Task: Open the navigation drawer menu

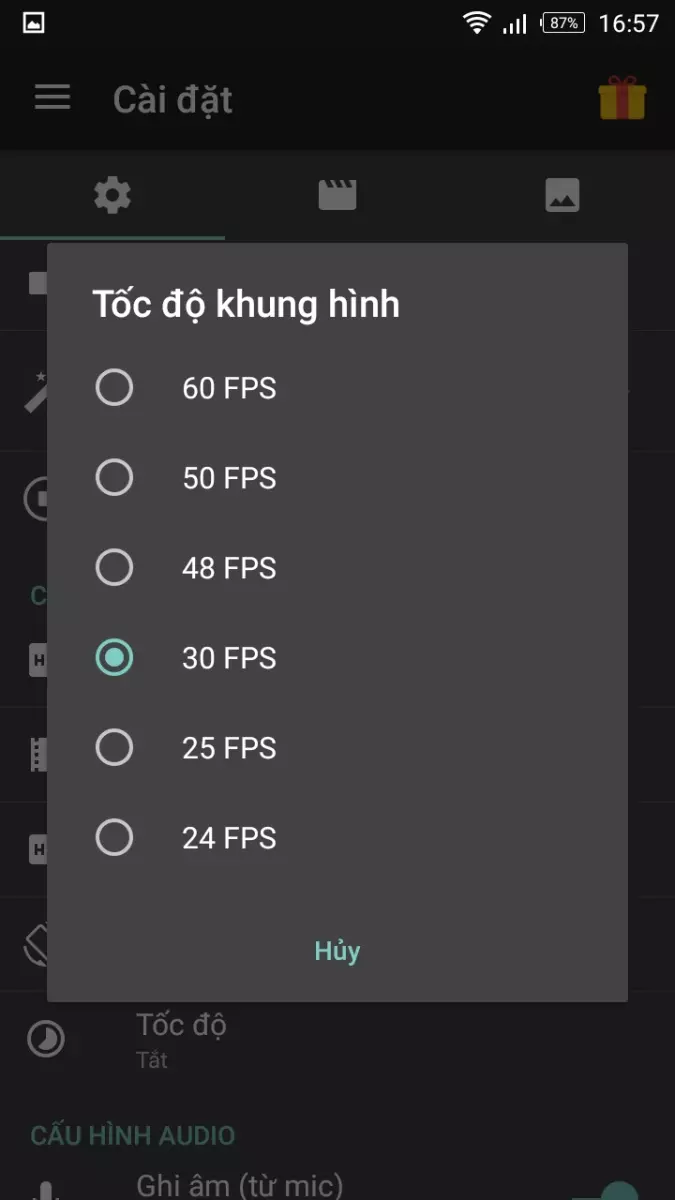Action: (x=52, y=97)
